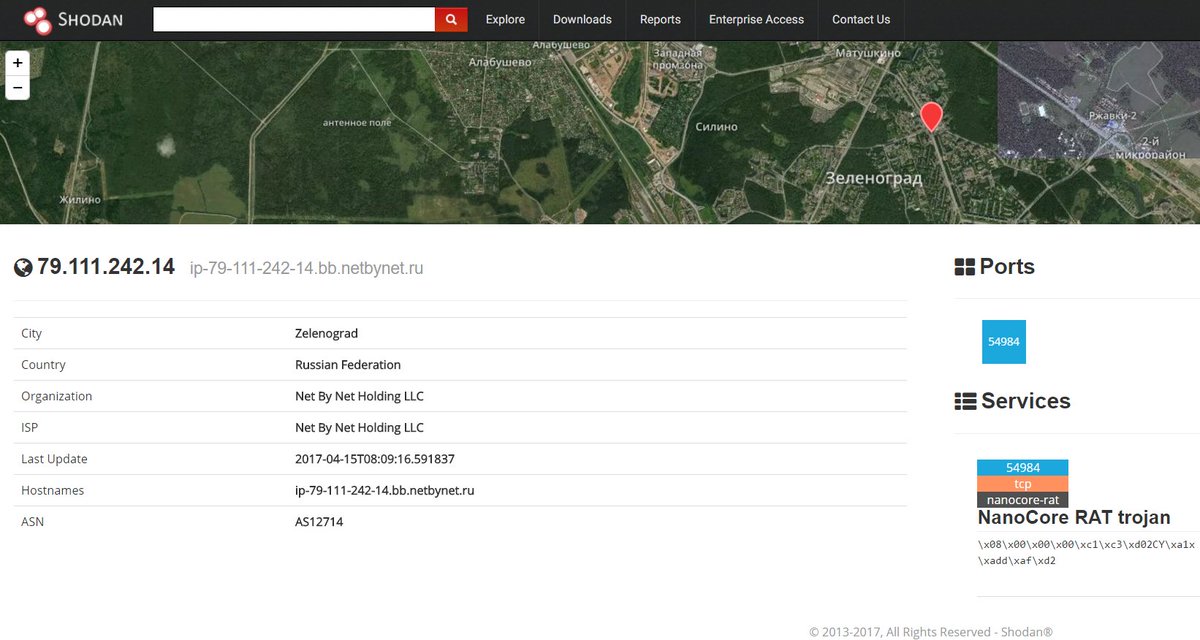Select the city value Zelenograd
The image size is (1200, 640).
pos(326,333)
